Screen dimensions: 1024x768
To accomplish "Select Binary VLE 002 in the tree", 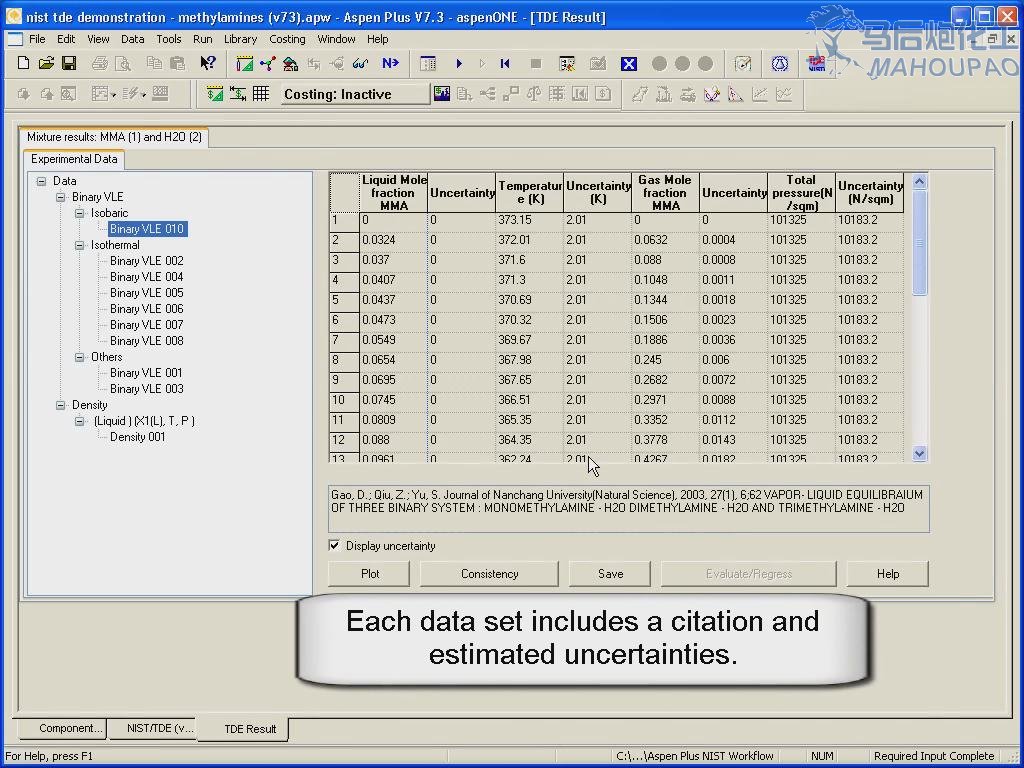I will pos(146,261).
